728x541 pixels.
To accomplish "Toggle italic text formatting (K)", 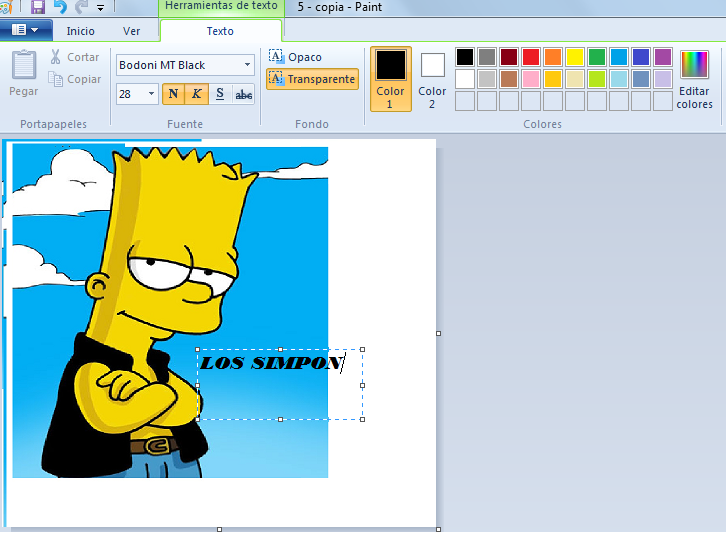I will [x=196, y=94].
